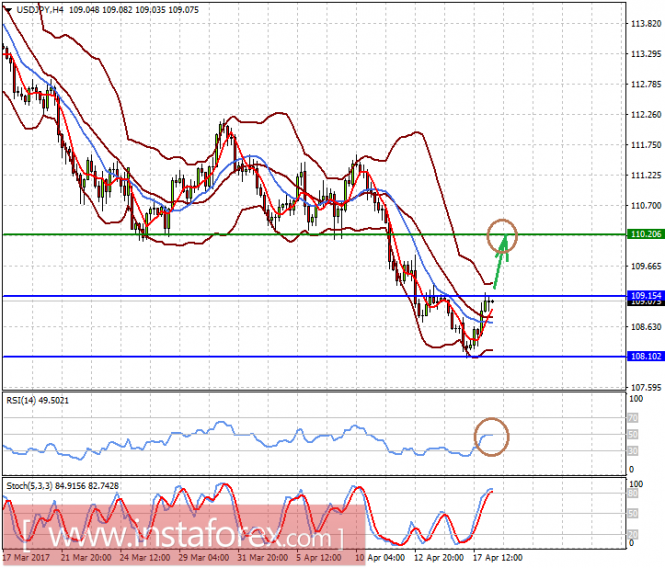Click the 113.820 price scale label
This screenshot has width=665, height=568.
[x=646, y=24]
